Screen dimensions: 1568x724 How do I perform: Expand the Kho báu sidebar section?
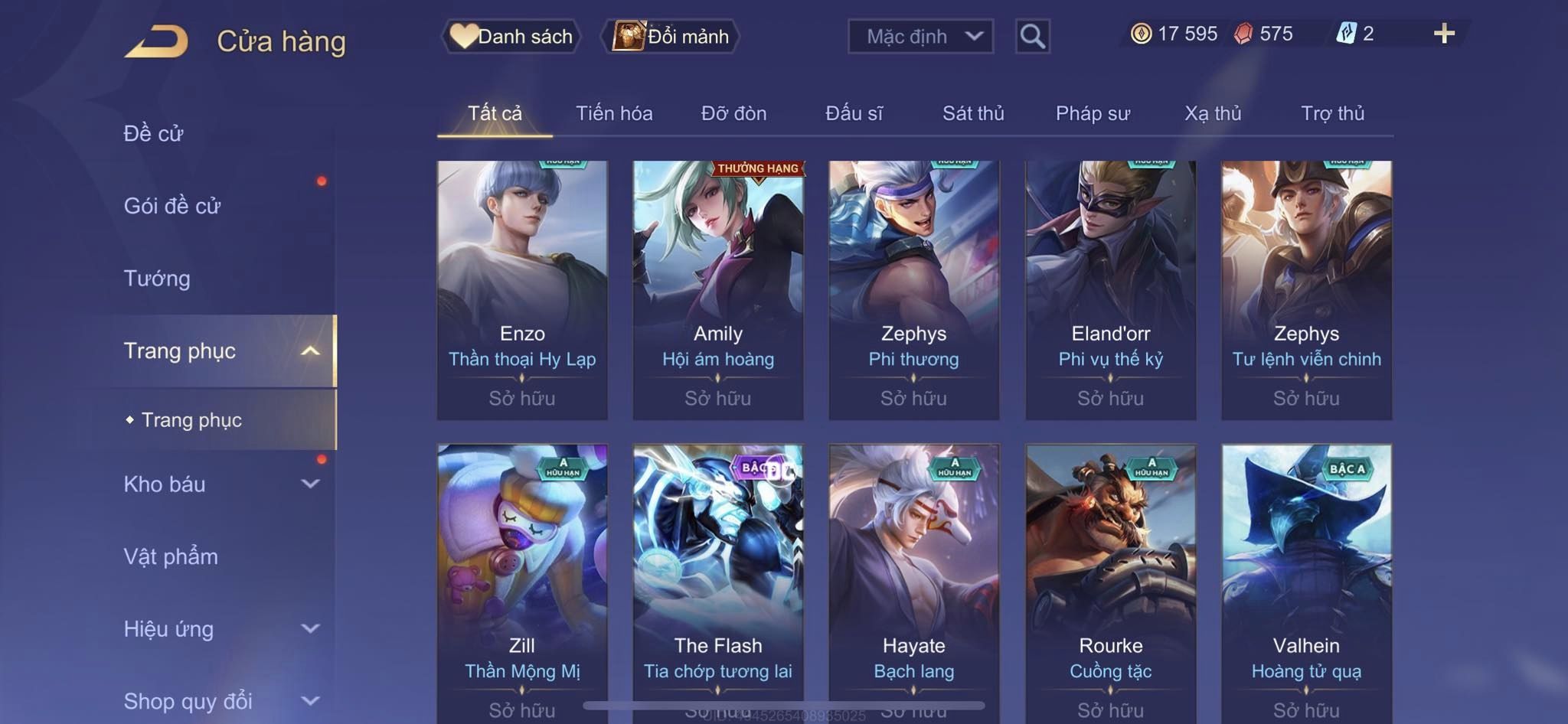coord(310,484)
